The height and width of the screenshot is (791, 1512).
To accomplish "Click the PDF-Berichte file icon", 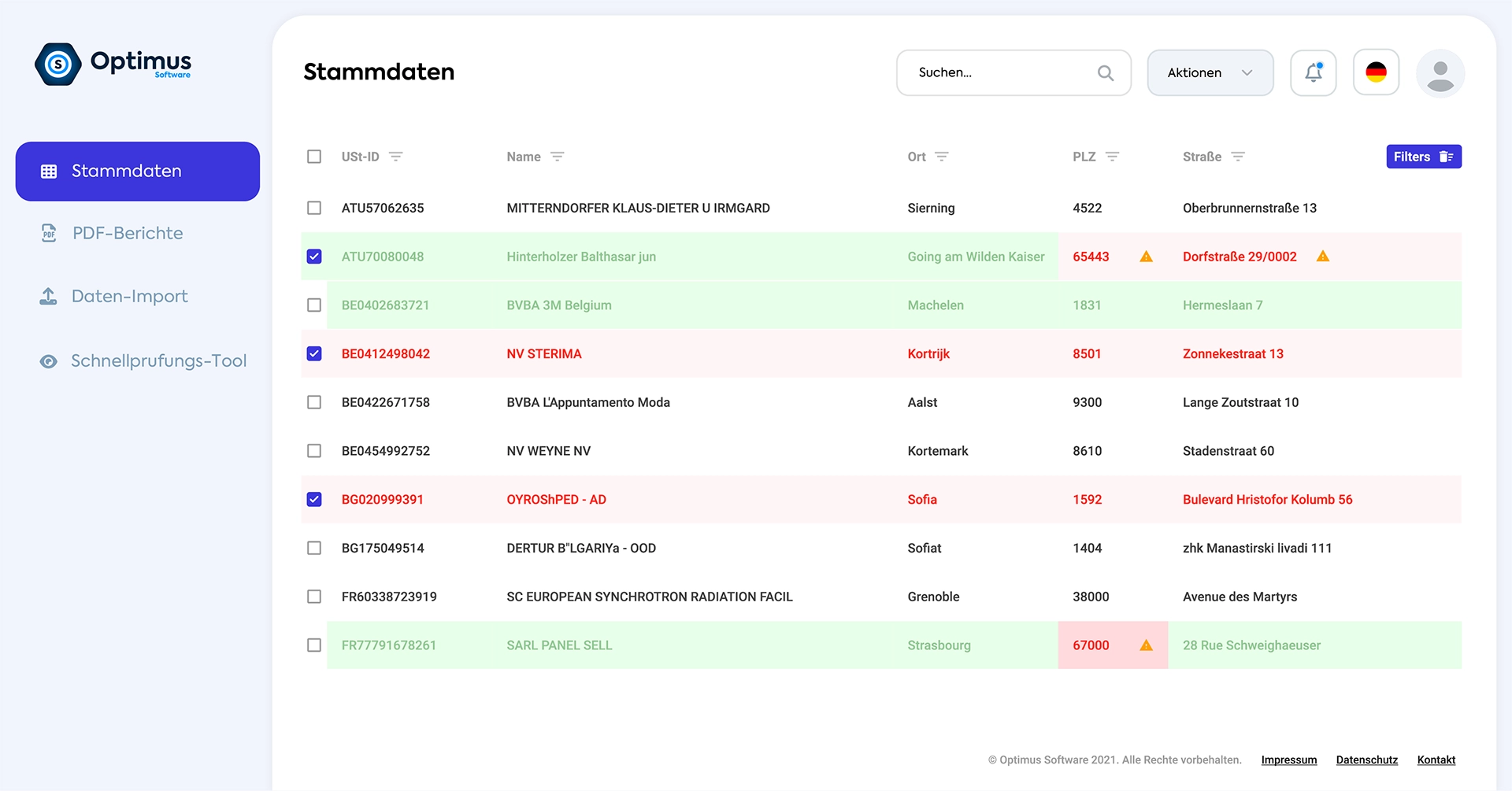I will click(x=49, y=233).
